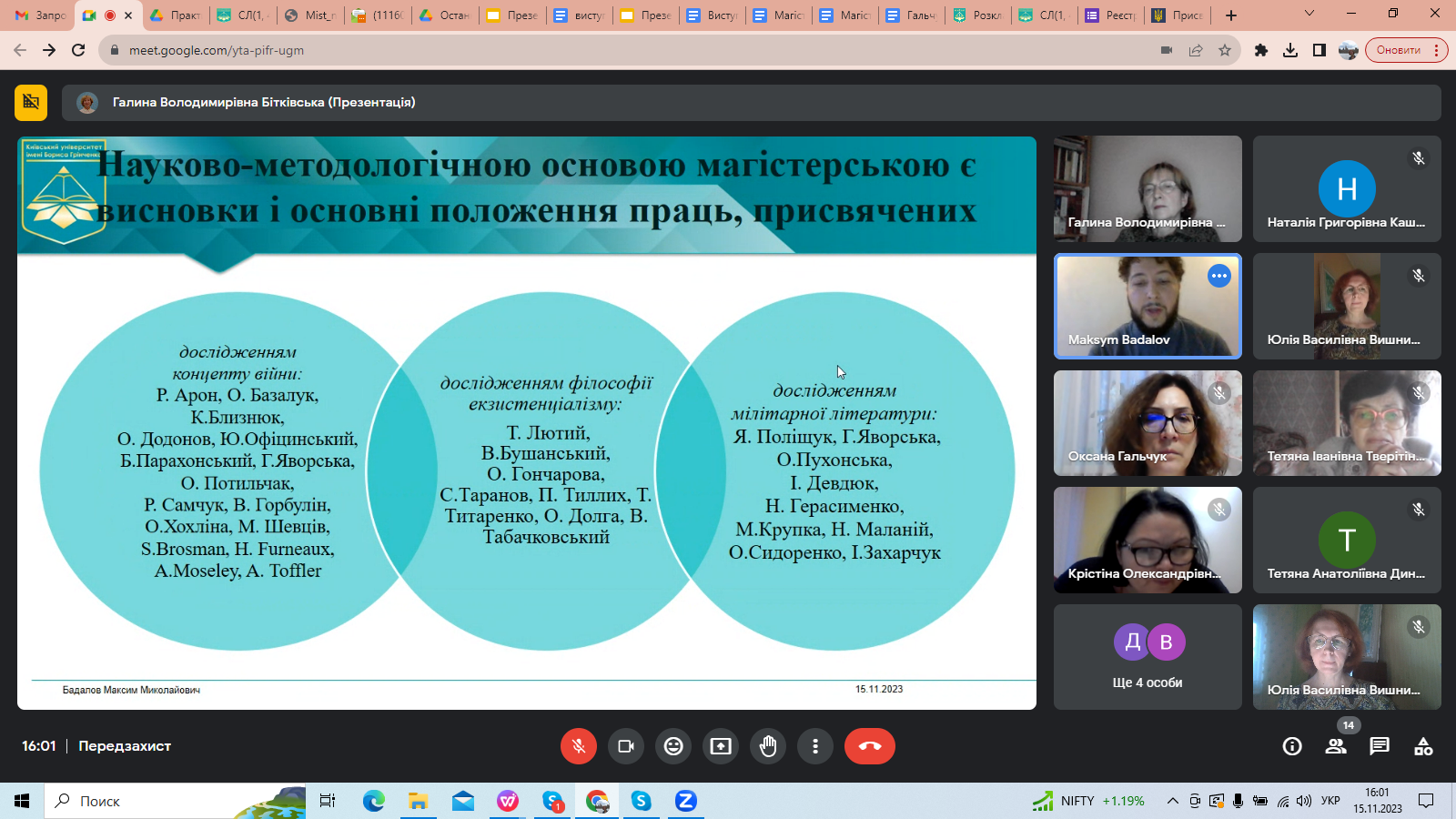Unmute the microphone
Viewport: 1456px width, 819px height.
pyautogui.click(x=579, y=746)
